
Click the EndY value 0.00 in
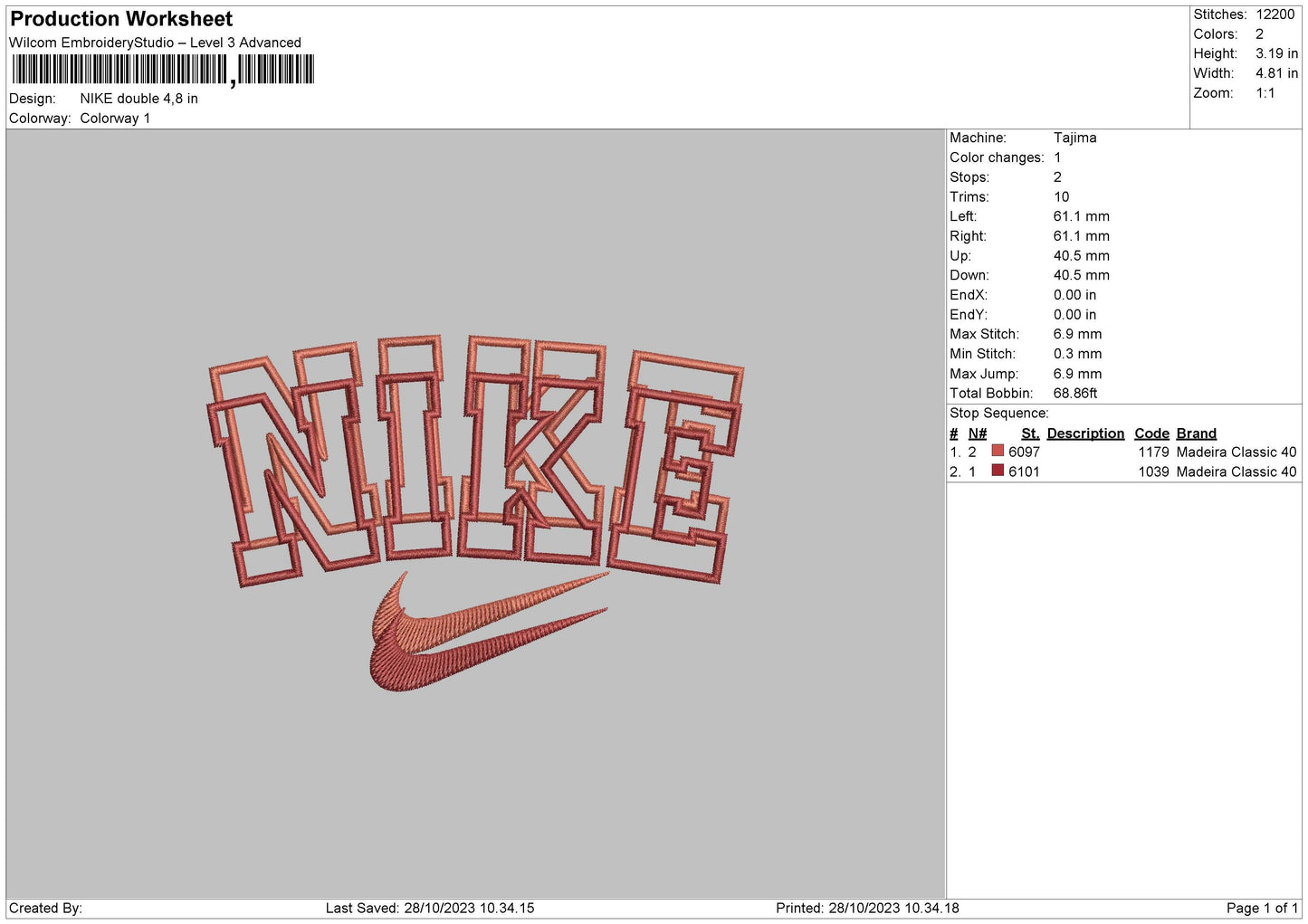point(1074,315)
